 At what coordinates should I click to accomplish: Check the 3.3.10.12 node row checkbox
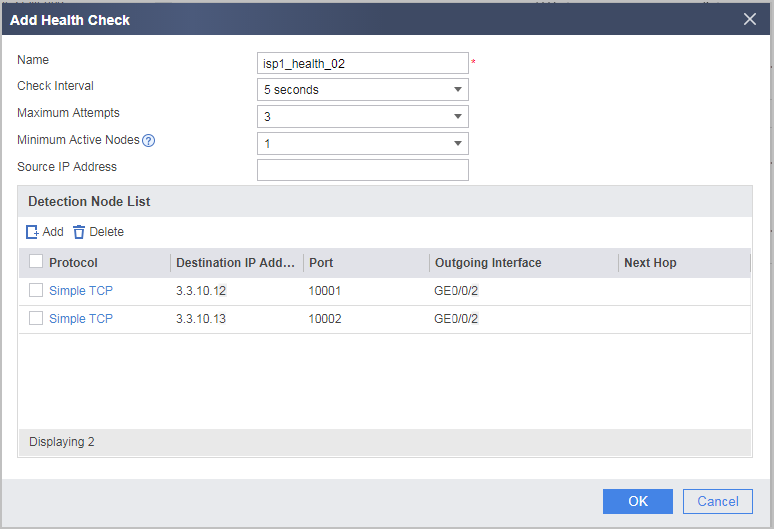[x=36, y=290]
